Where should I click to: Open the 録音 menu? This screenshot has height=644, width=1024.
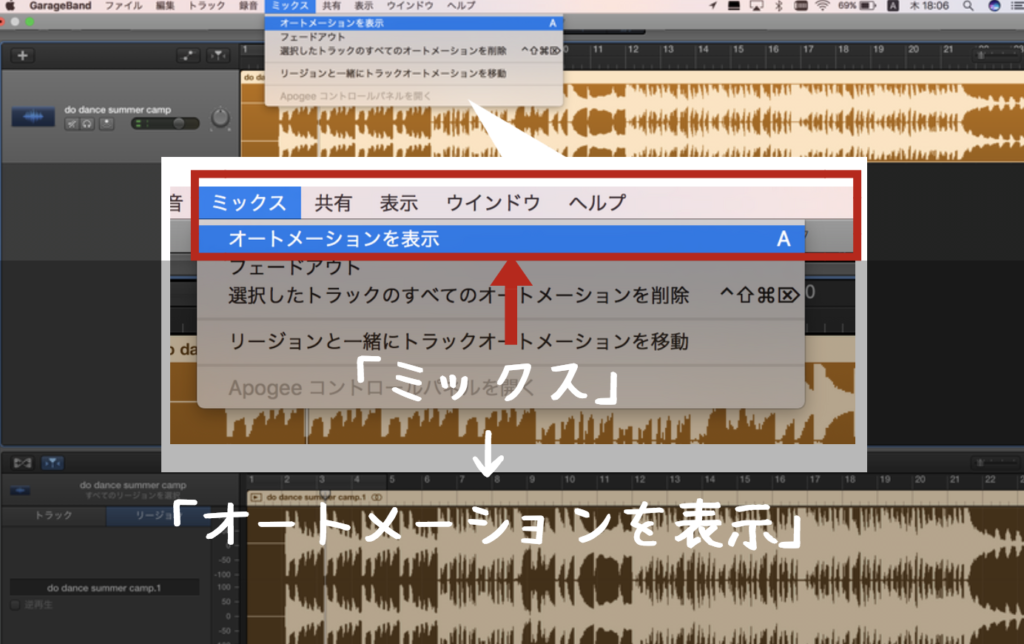pyautogui.click(x=248, y=6)
